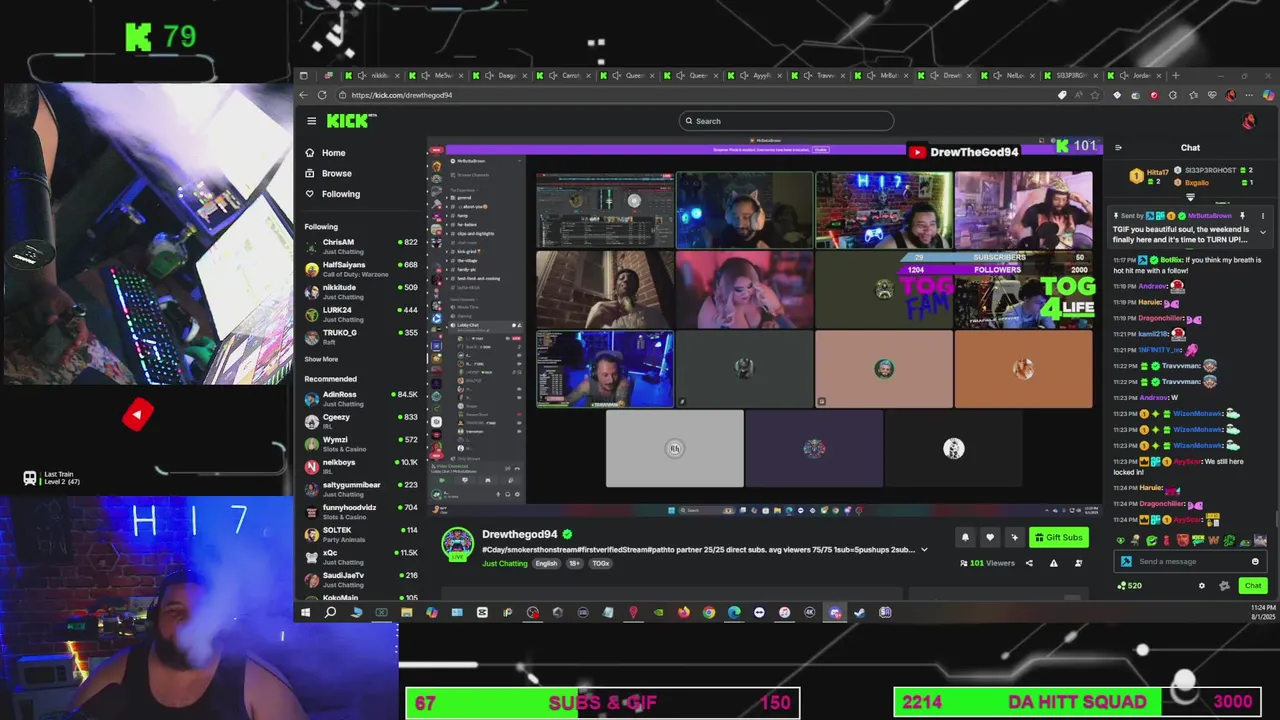This screenshot has width=1280, height=720.
Task: Toggle the notification bell for Drewthegod94
Action: (965, 537)
